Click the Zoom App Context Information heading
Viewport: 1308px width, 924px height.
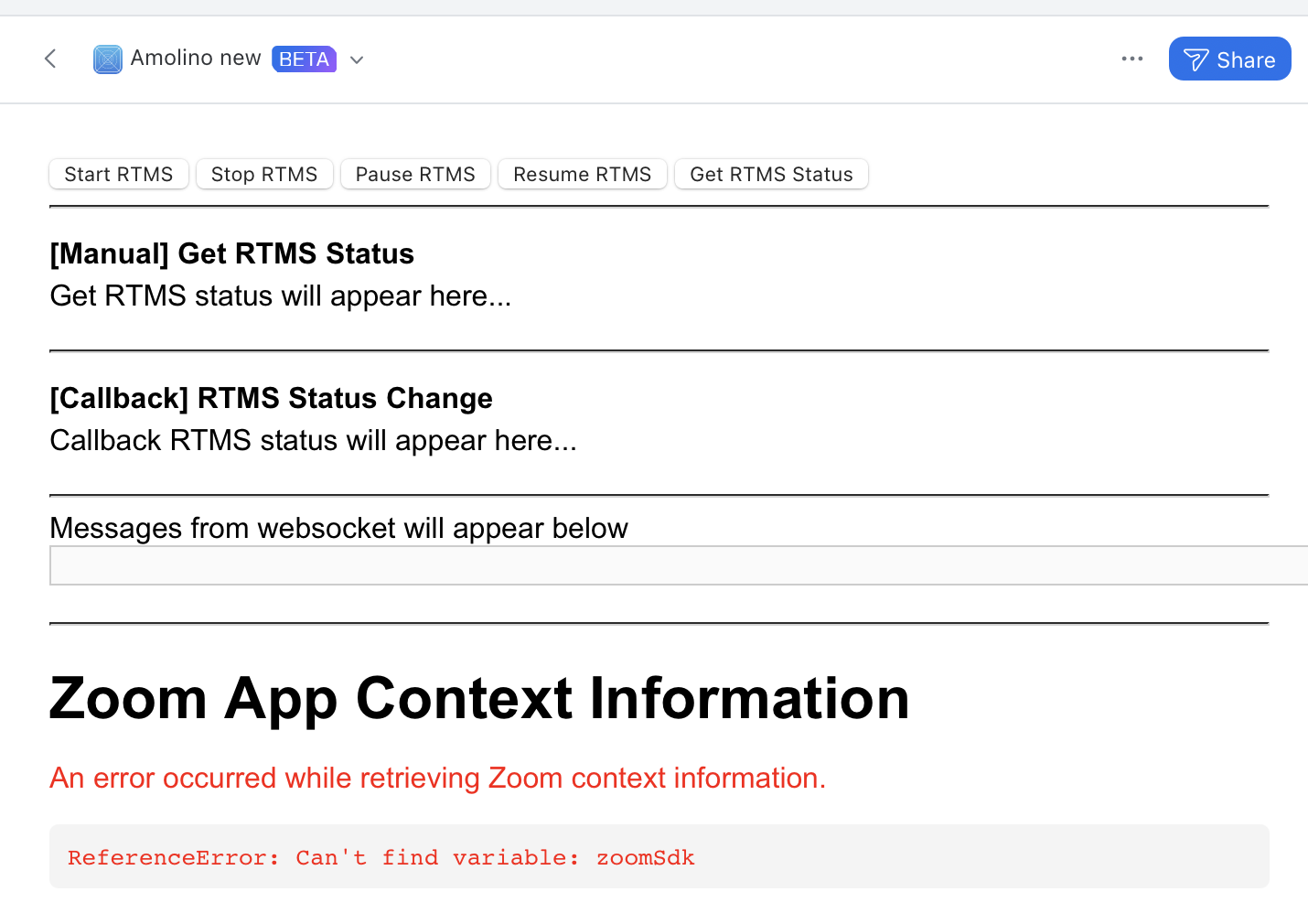[x=479, y=699]
